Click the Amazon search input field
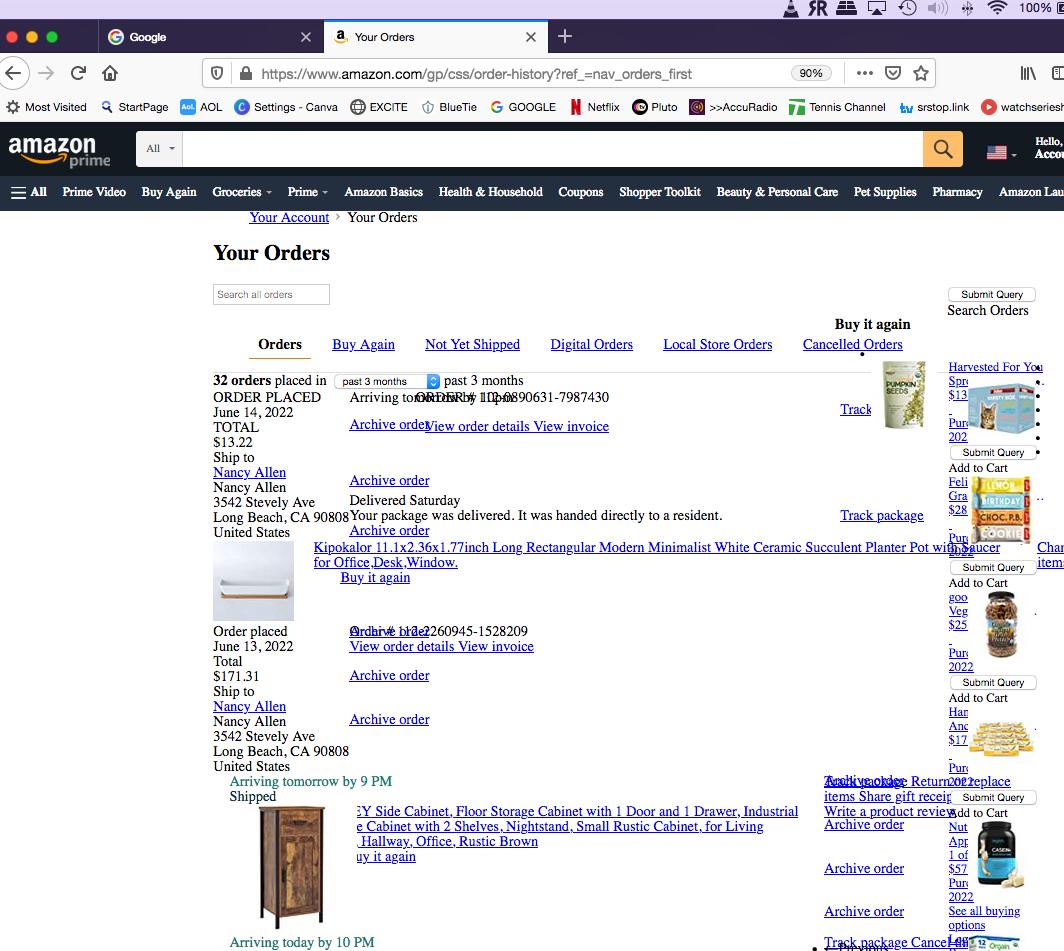Image resolution: width=1064 pixels, height=951 pixels. tap(552, 149)
